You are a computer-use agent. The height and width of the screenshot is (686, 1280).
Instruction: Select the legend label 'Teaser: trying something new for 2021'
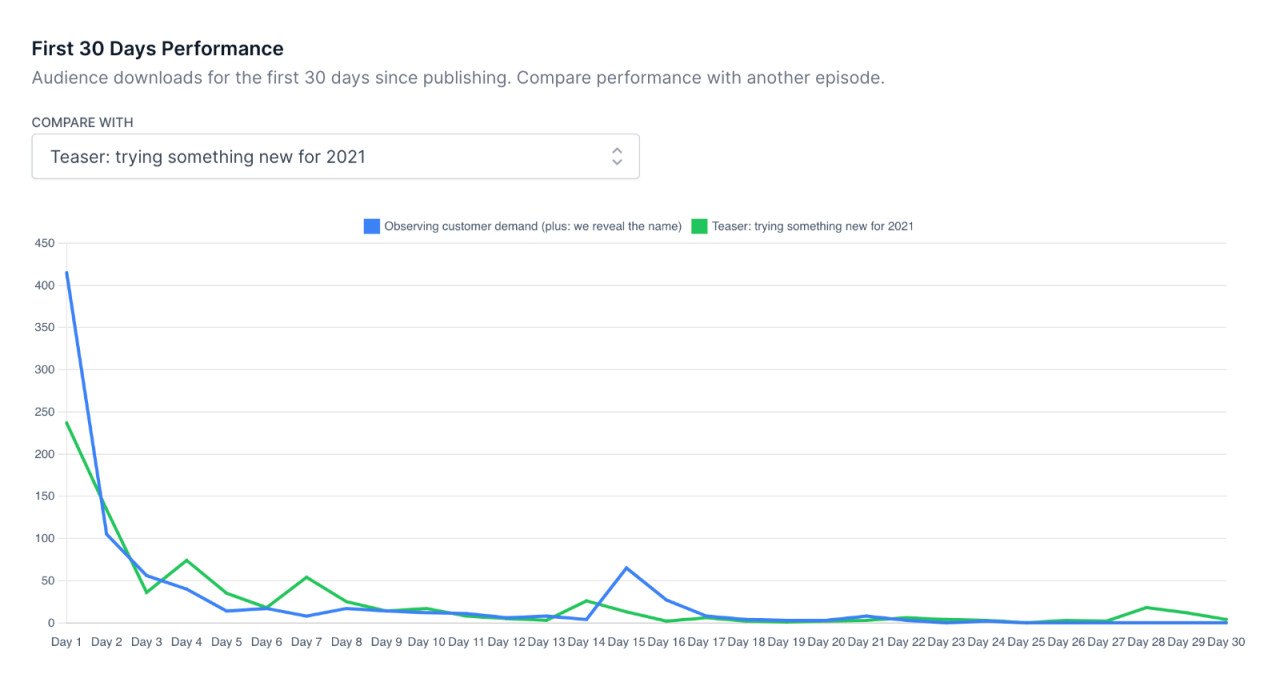pyautogui.click(x=815, y=226)
